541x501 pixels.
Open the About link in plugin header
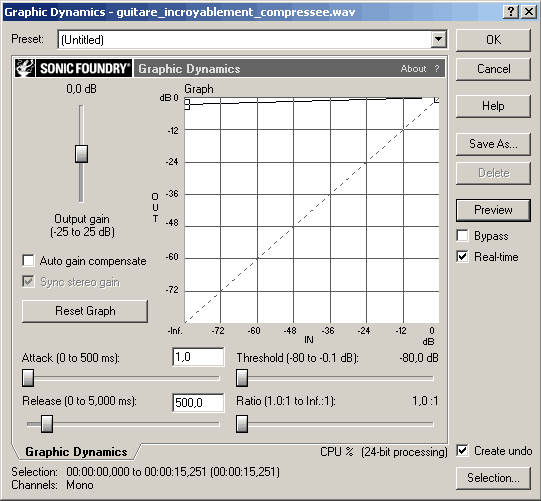pos(413,68)
